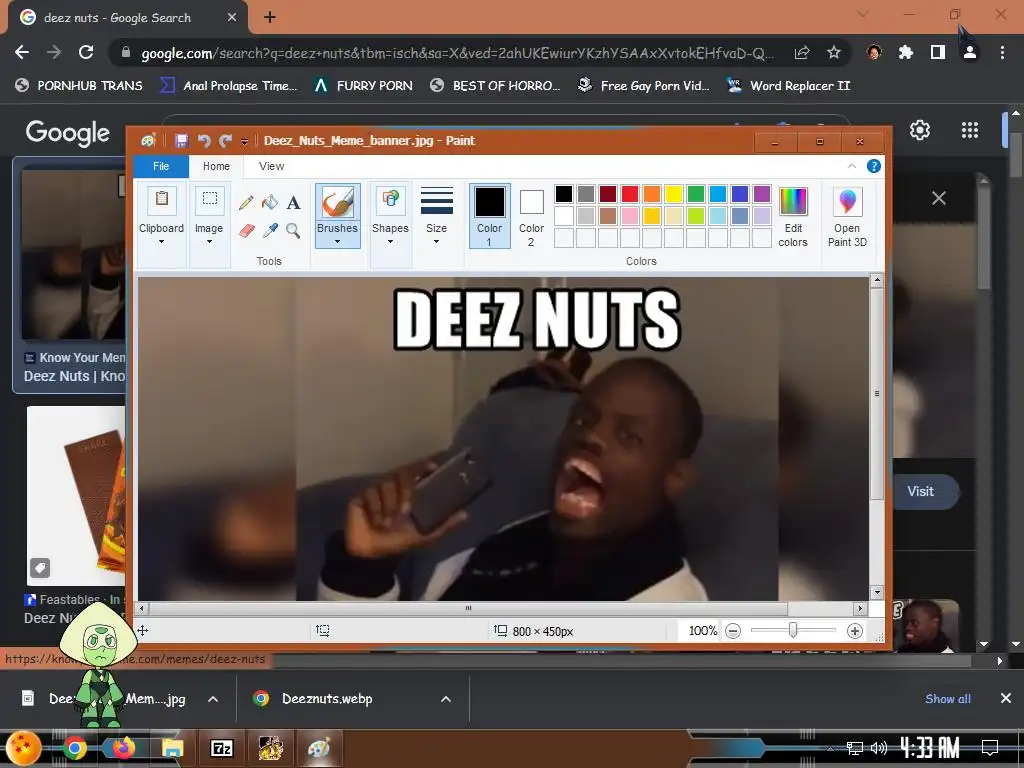Click the Undo arrow in Paint title bar
The width and height of the screenshot is (1024, 768).
pyautogui.click(x=204, y=140)
